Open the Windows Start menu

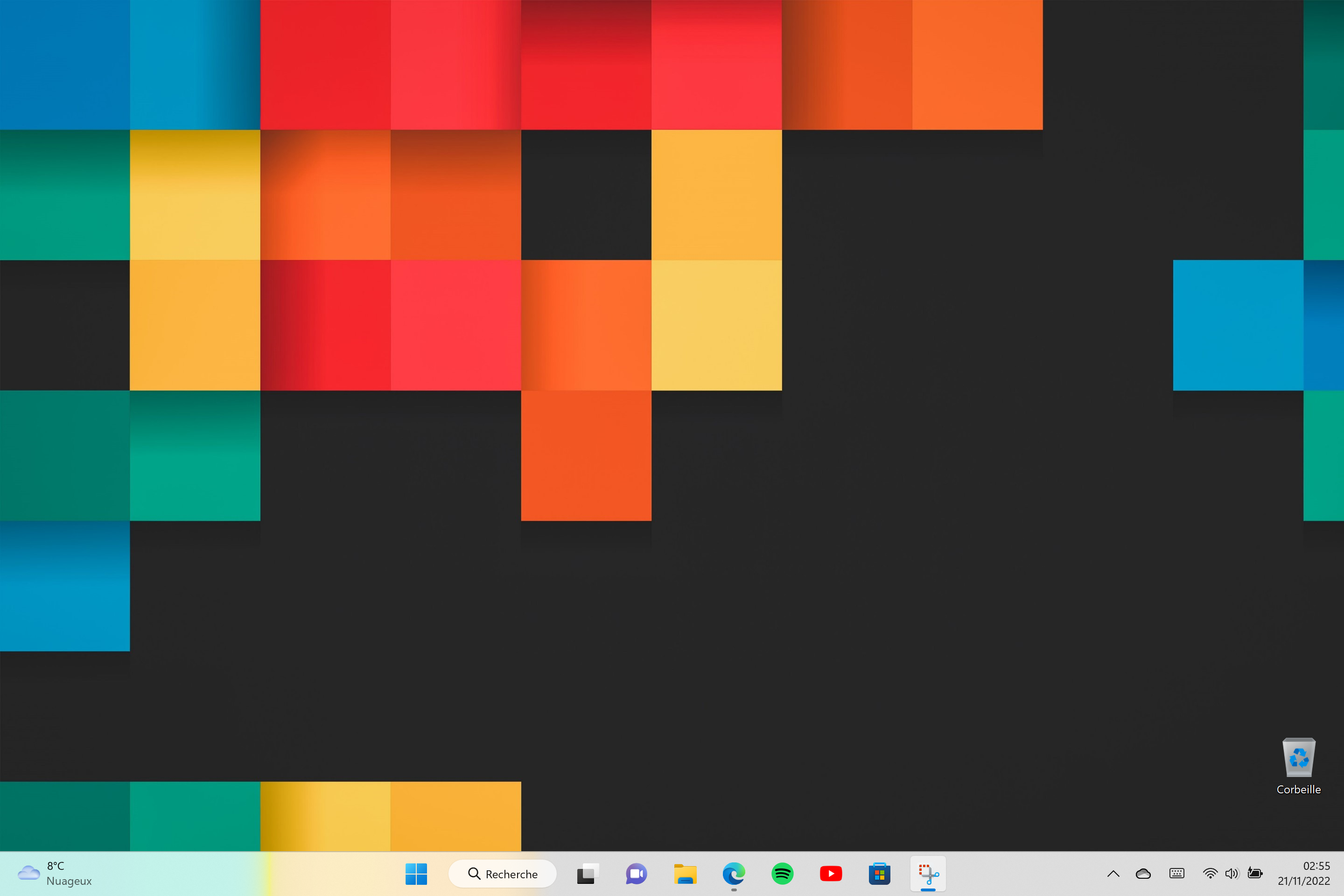416,874
